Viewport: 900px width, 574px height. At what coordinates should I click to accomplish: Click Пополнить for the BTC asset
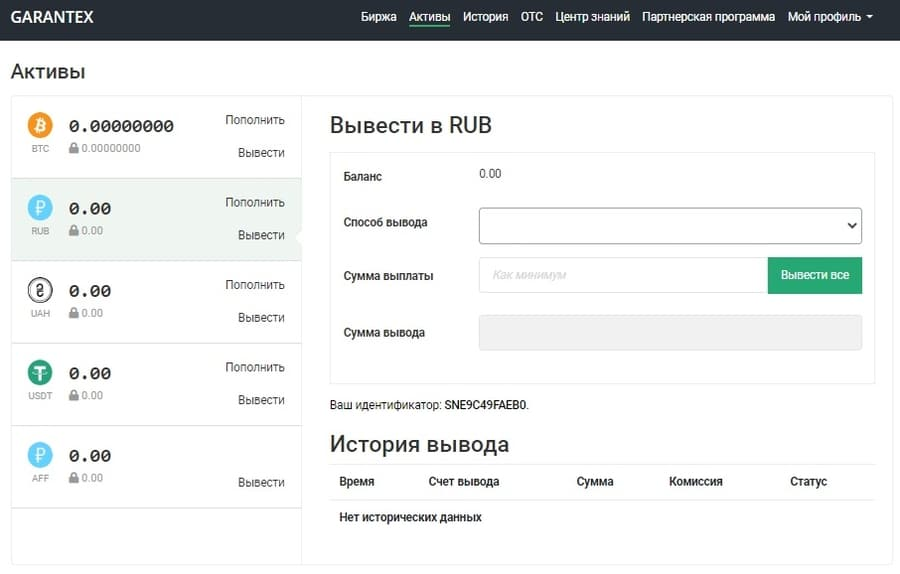point(255,120)
